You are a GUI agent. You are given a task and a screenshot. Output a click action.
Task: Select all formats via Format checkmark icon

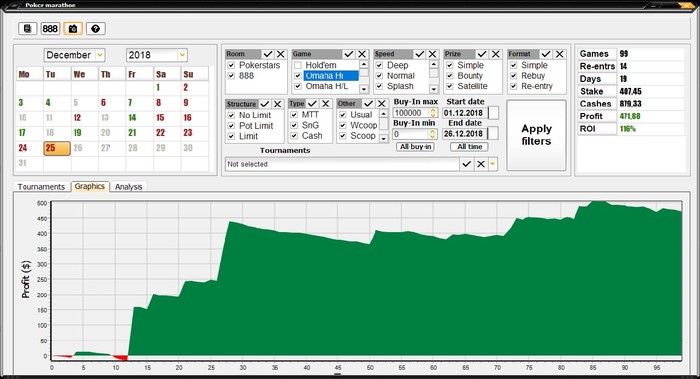point(546,54)
